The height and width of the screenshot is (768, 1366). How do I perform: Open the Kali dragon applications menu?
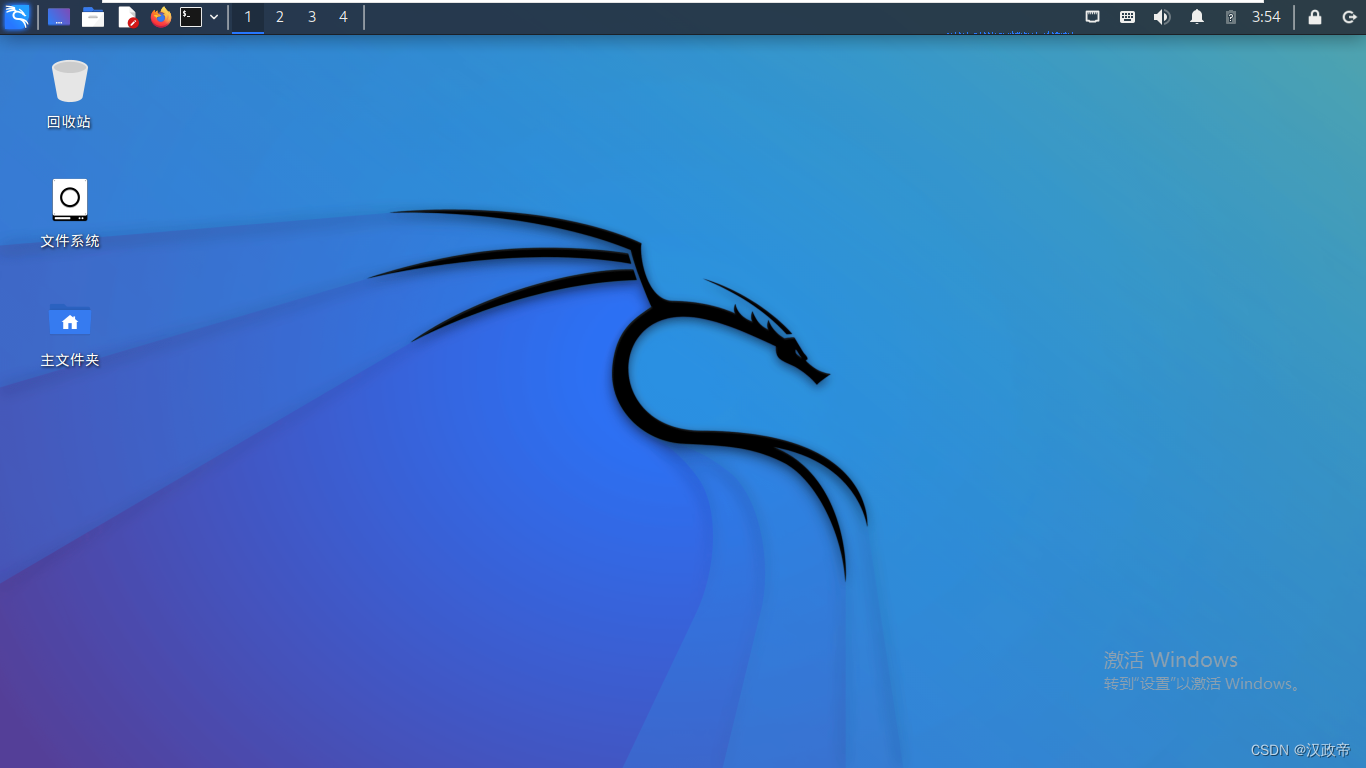point(17,16)
